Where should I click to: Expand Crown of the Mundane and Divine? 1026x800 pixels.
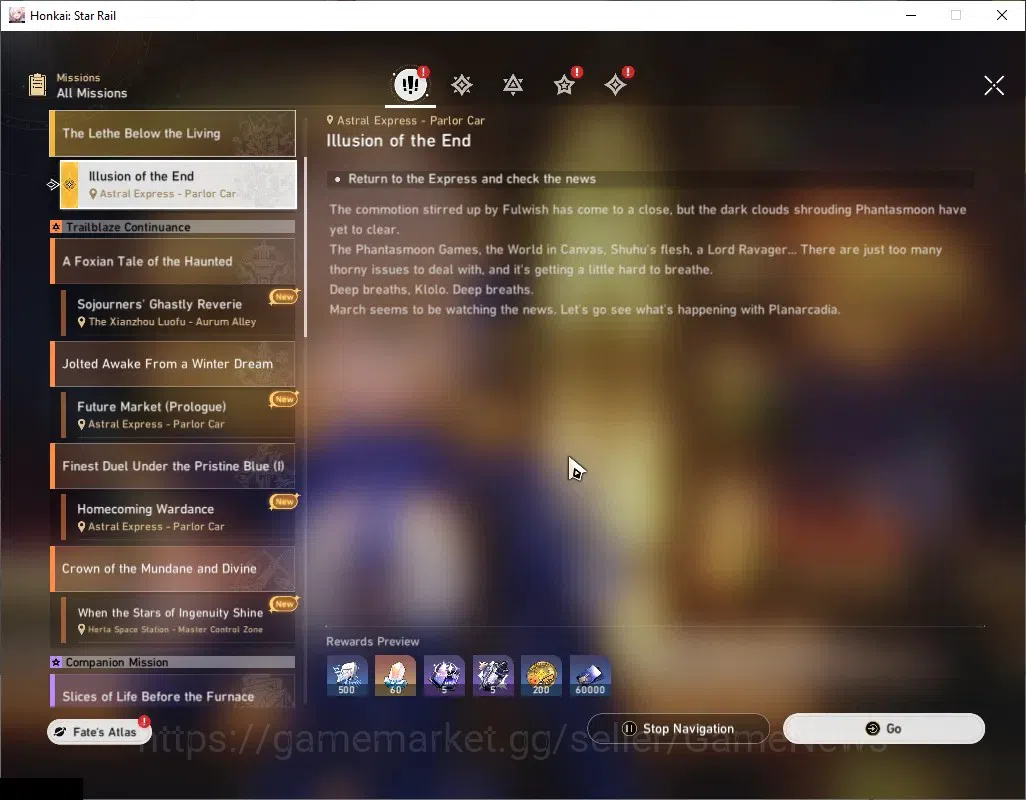173,568
